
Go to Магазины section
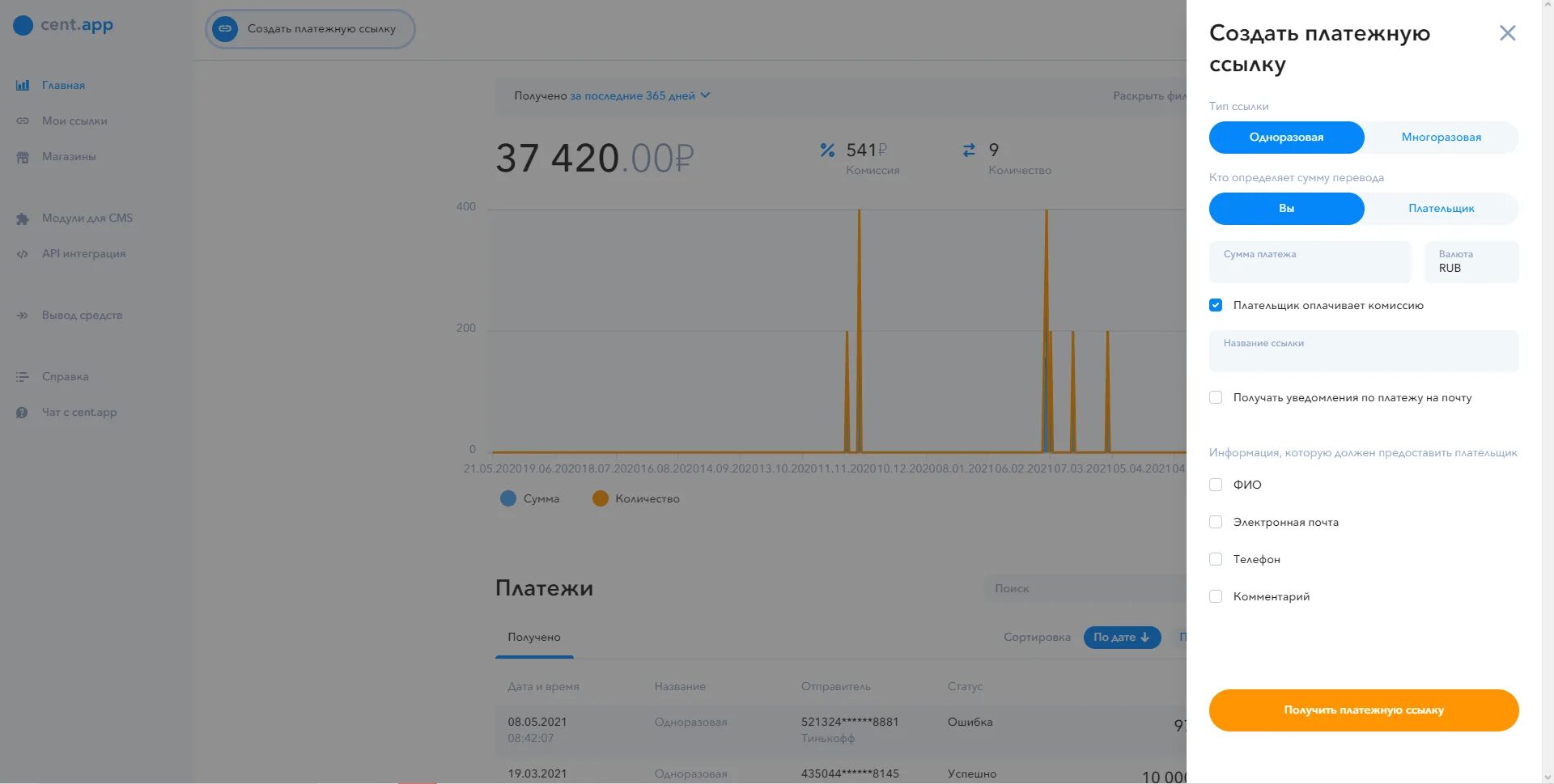point(69,156)
